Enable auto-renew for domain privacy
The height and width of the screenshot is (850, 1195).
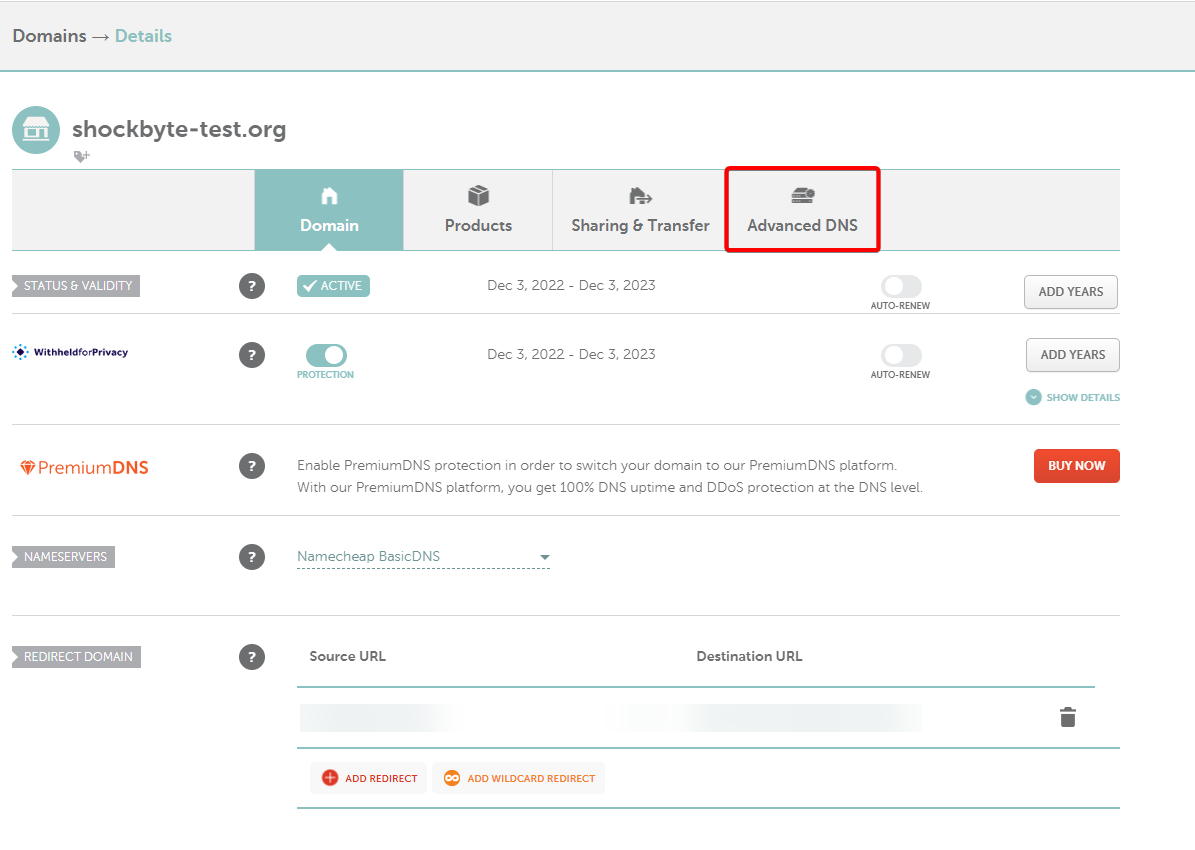899,354
